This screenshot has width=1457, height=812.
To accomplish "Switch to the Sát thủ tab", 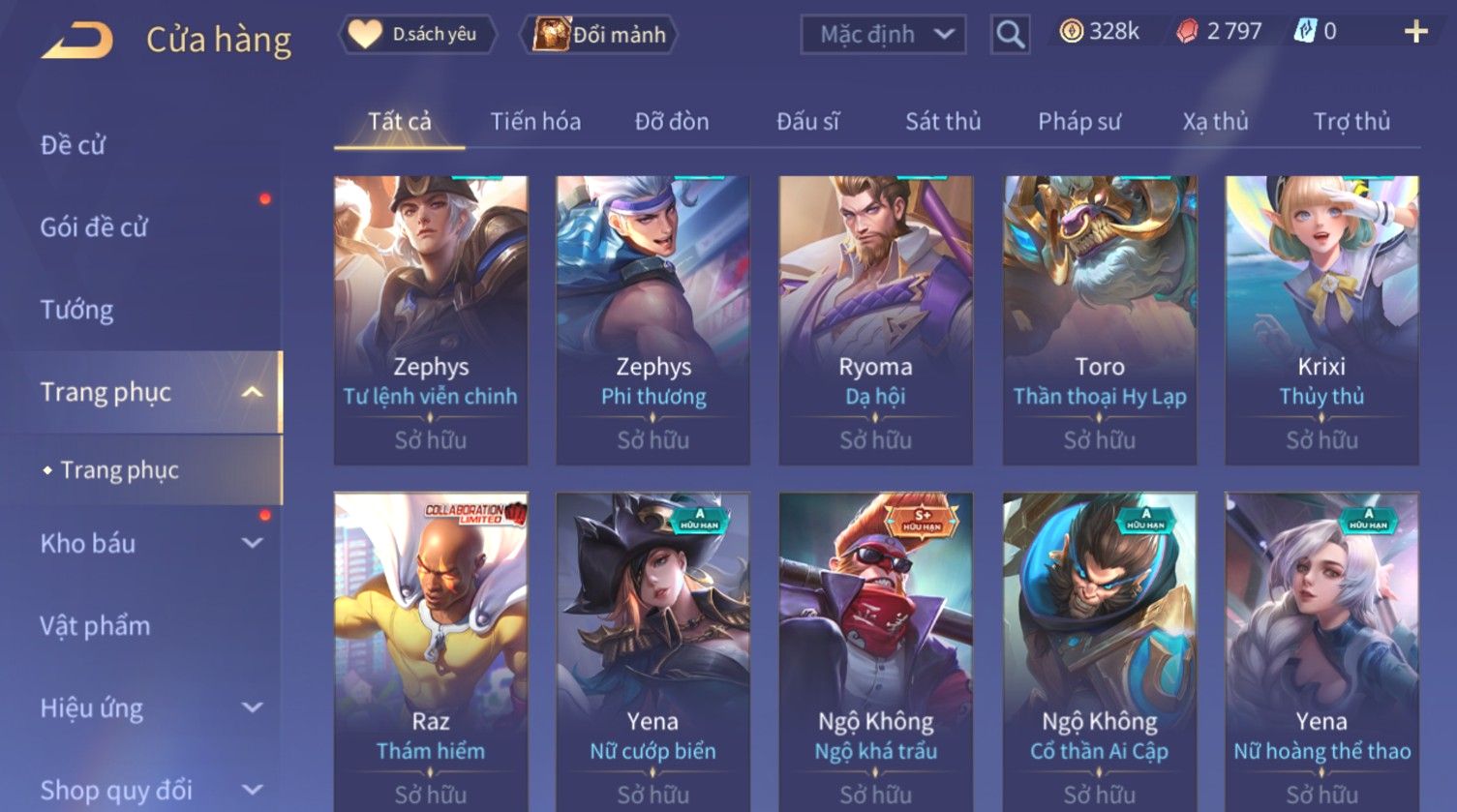I will 943,121.
